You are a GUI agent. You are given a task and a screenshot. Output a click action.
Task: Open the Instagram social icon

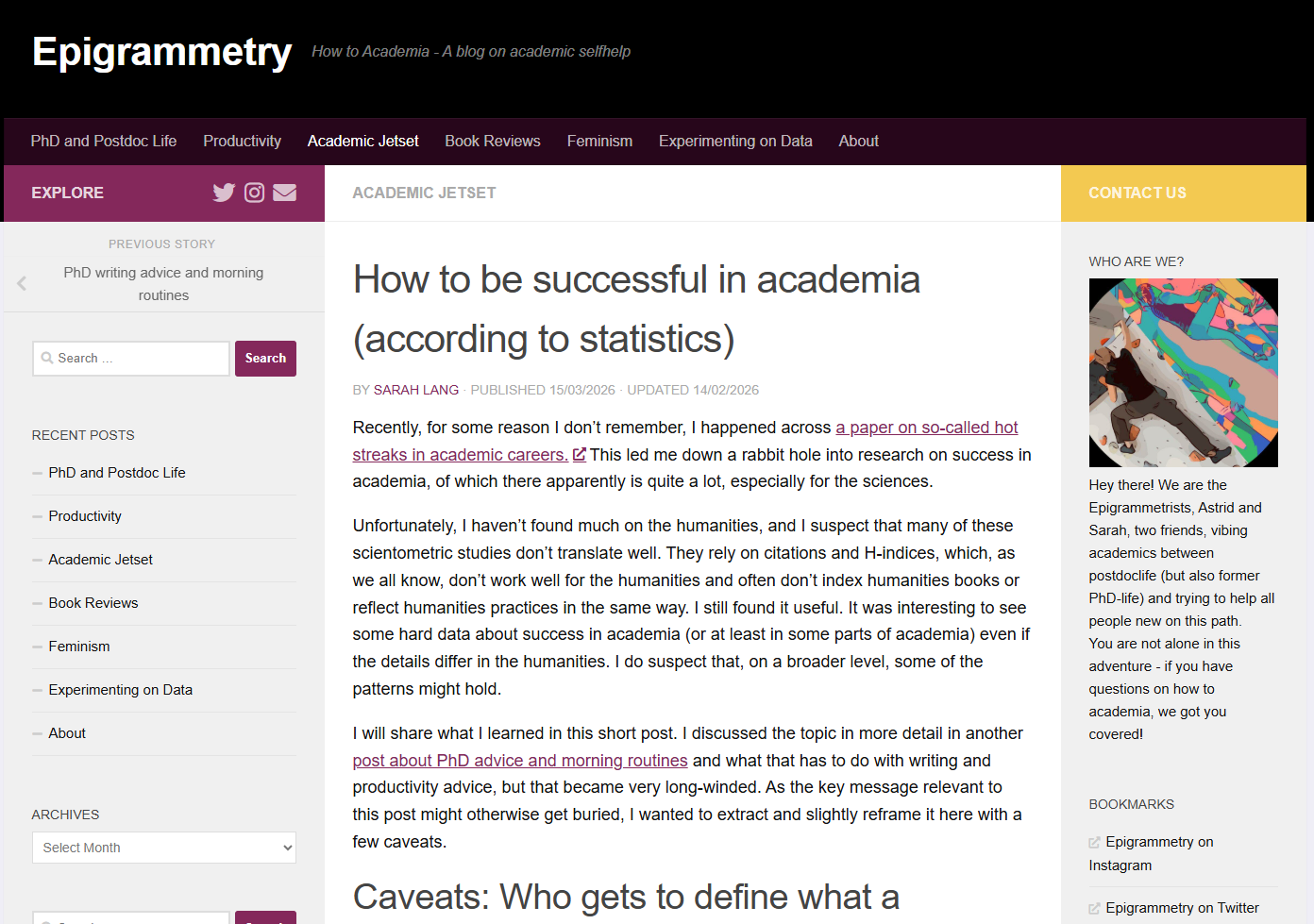[x=254, y=193]
